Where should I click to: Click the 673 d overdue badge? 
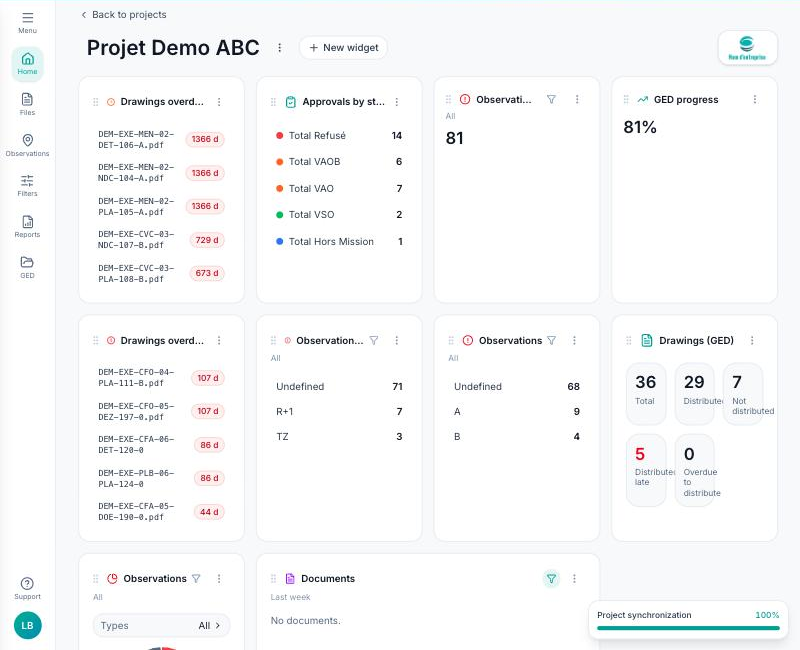[207, 273]
